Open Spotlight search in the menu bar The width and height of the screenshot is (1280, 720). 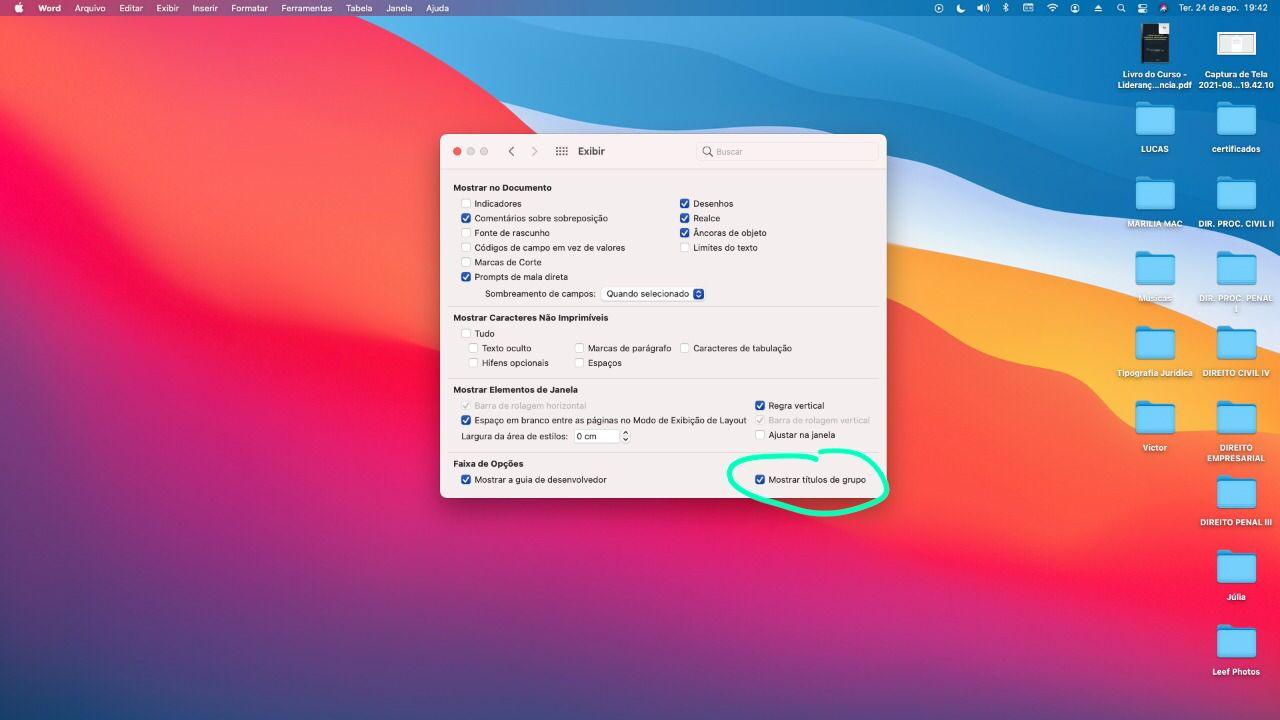coord(1121,8)
